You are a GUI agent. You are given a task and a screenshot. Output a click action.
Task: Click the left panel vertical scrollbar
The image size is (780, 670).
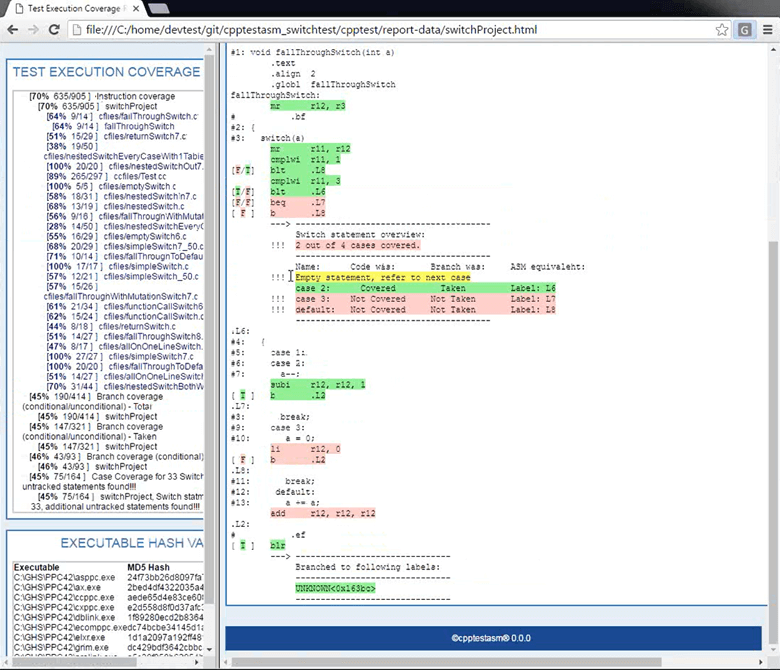click(x=209, y=328)
